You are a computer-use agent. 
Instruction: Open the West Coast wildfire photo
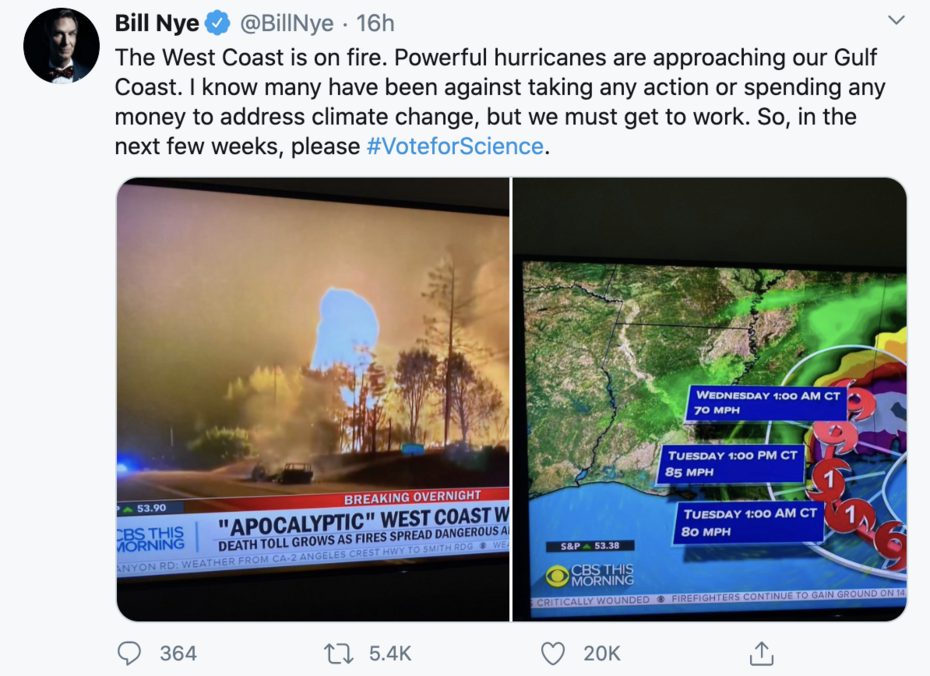(x=312, y=399)
